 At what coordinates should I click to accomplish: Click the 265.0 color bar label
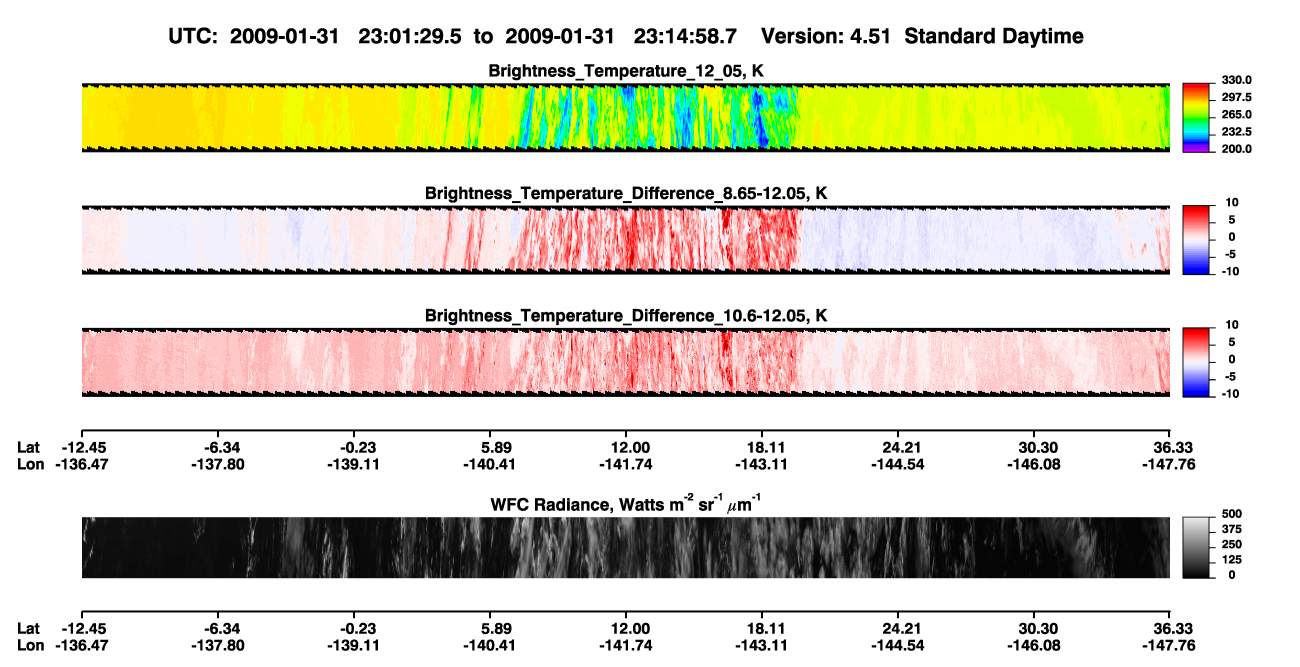[1236, 114]
